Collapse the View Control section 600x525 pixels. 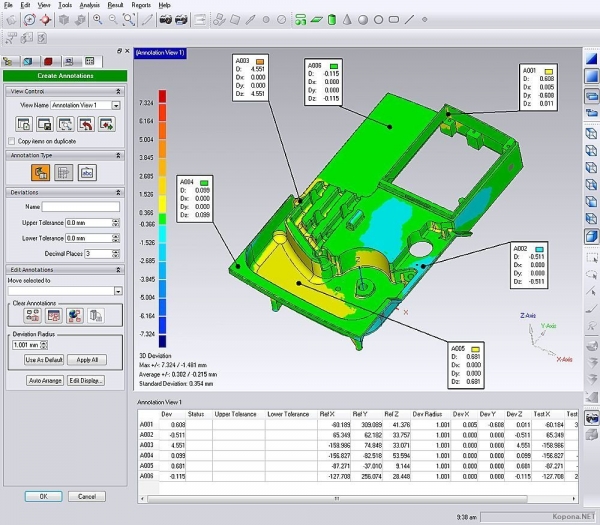[116, 91]
